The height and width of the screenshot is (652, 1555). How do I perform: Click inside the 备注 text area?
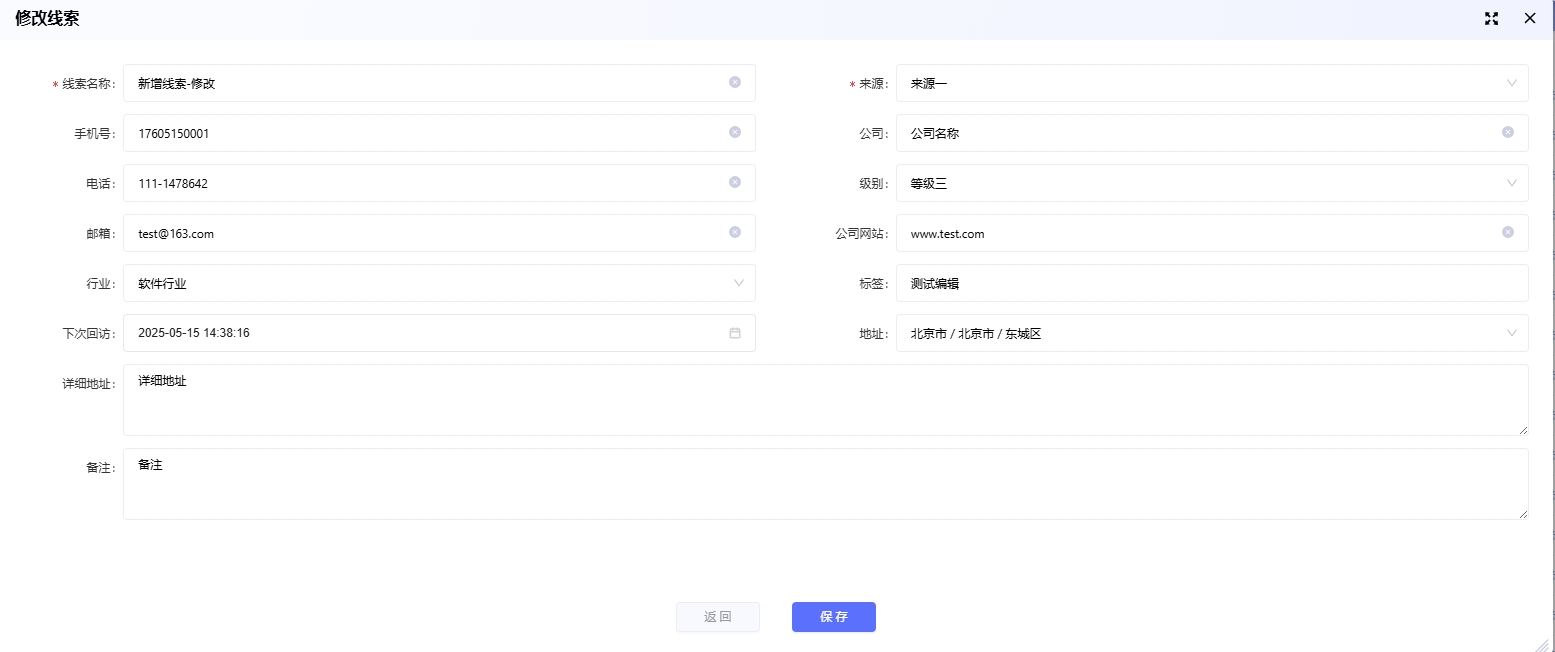coord(825,484)
